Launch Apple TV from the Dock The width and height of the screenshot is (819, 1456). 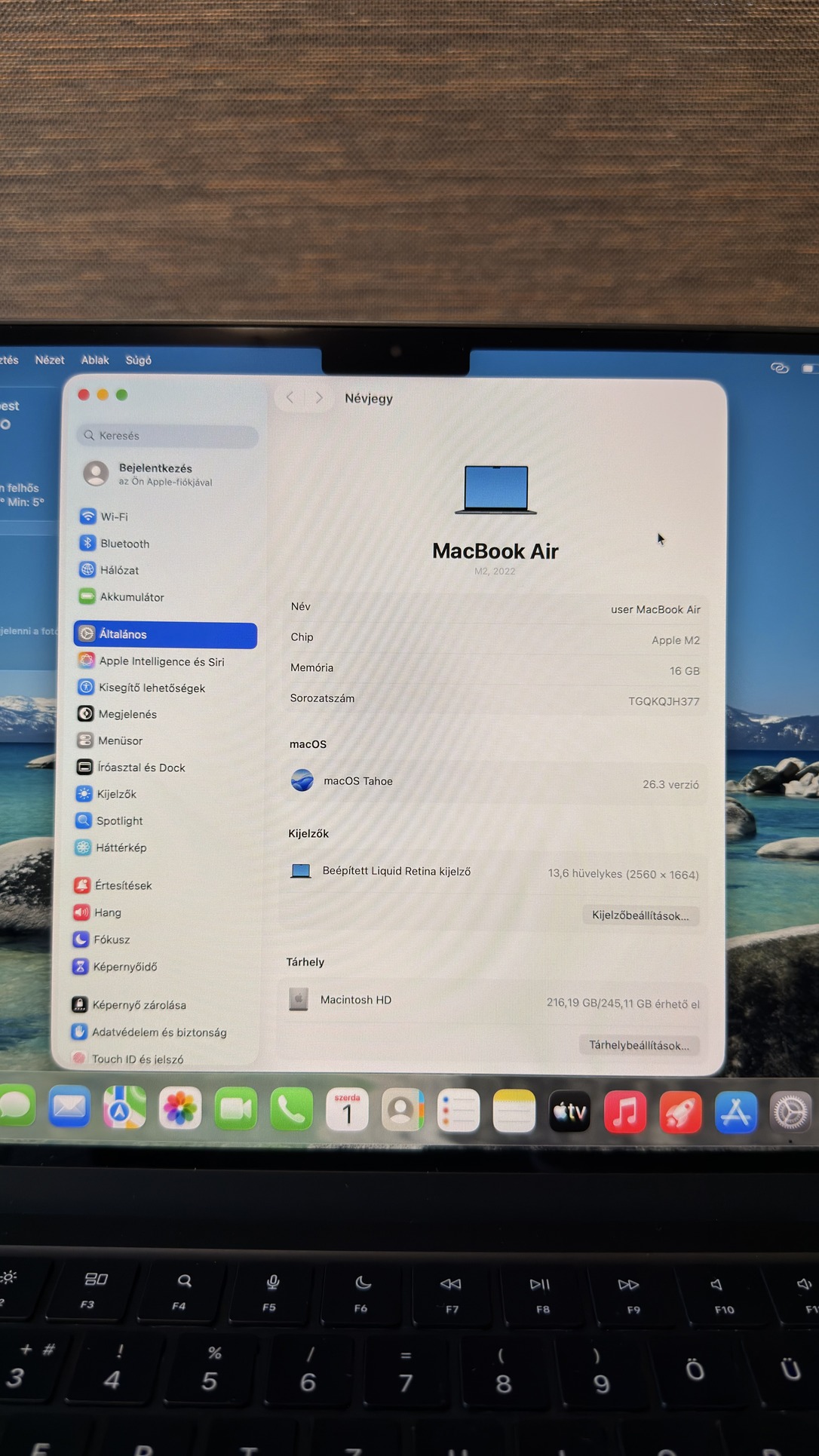point(570,1111)
